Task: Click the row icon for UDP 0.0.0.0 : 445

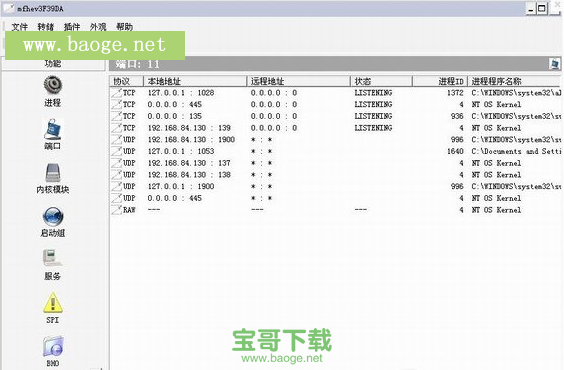Action: pos(117,198)
